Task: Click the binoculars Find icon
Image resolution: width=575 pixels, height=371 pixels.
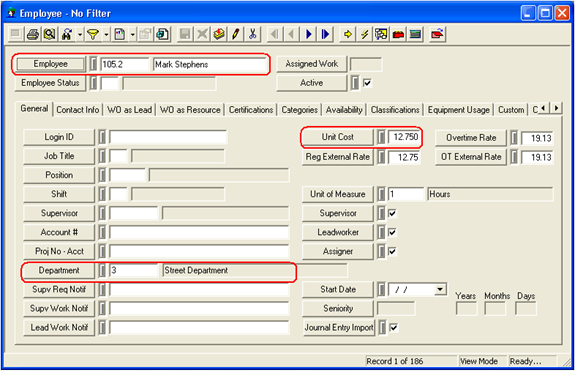Action: pos(66,34)
